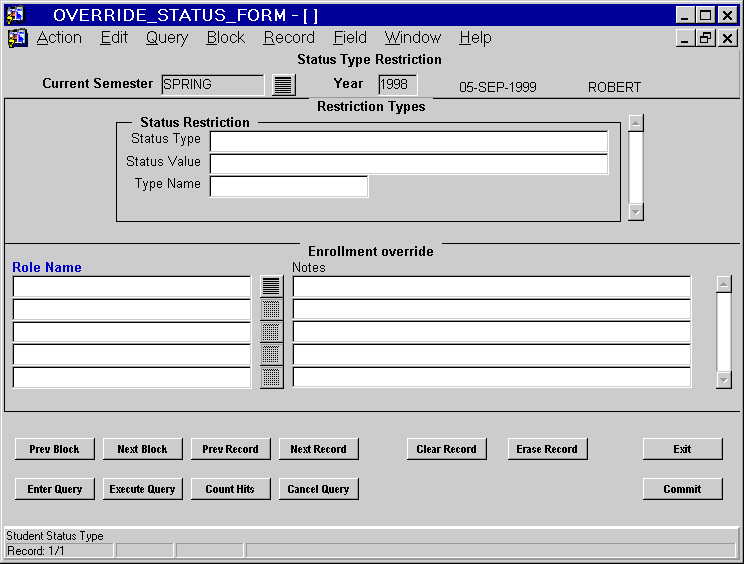Open the Edit menu
Viewport: 744px width, 564px height.
(114, 37)
